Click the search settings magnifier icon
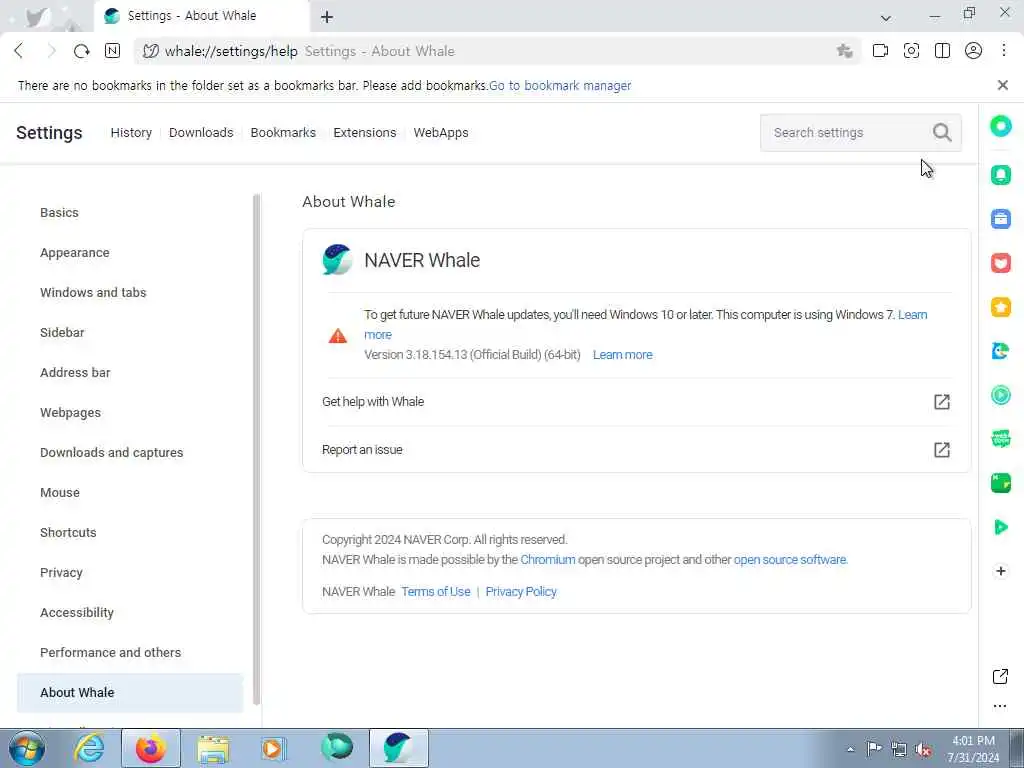This screenshot has width=1024, height=768. 942,133
